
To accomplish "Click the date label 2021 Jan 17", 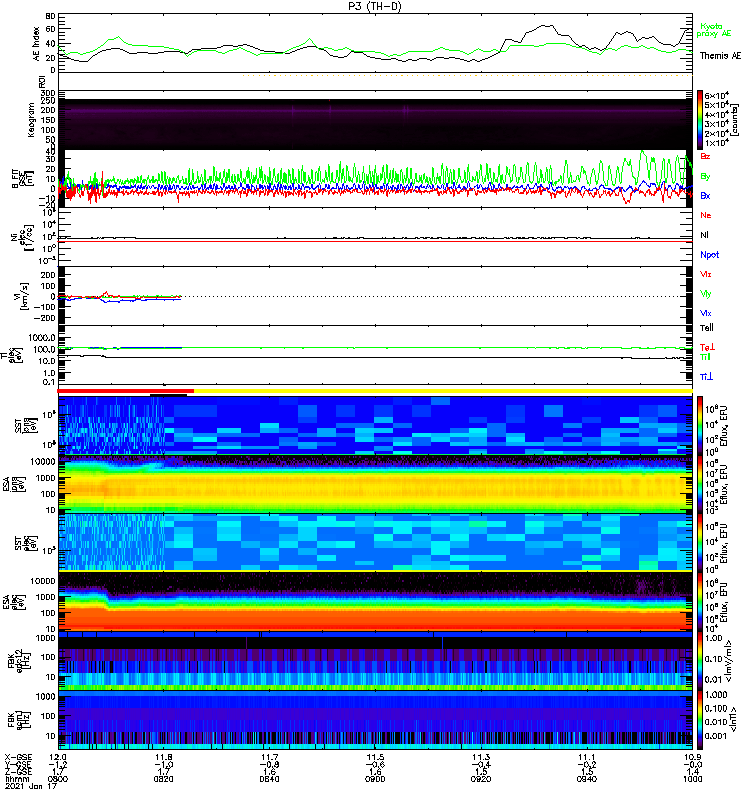I will 31,786.
